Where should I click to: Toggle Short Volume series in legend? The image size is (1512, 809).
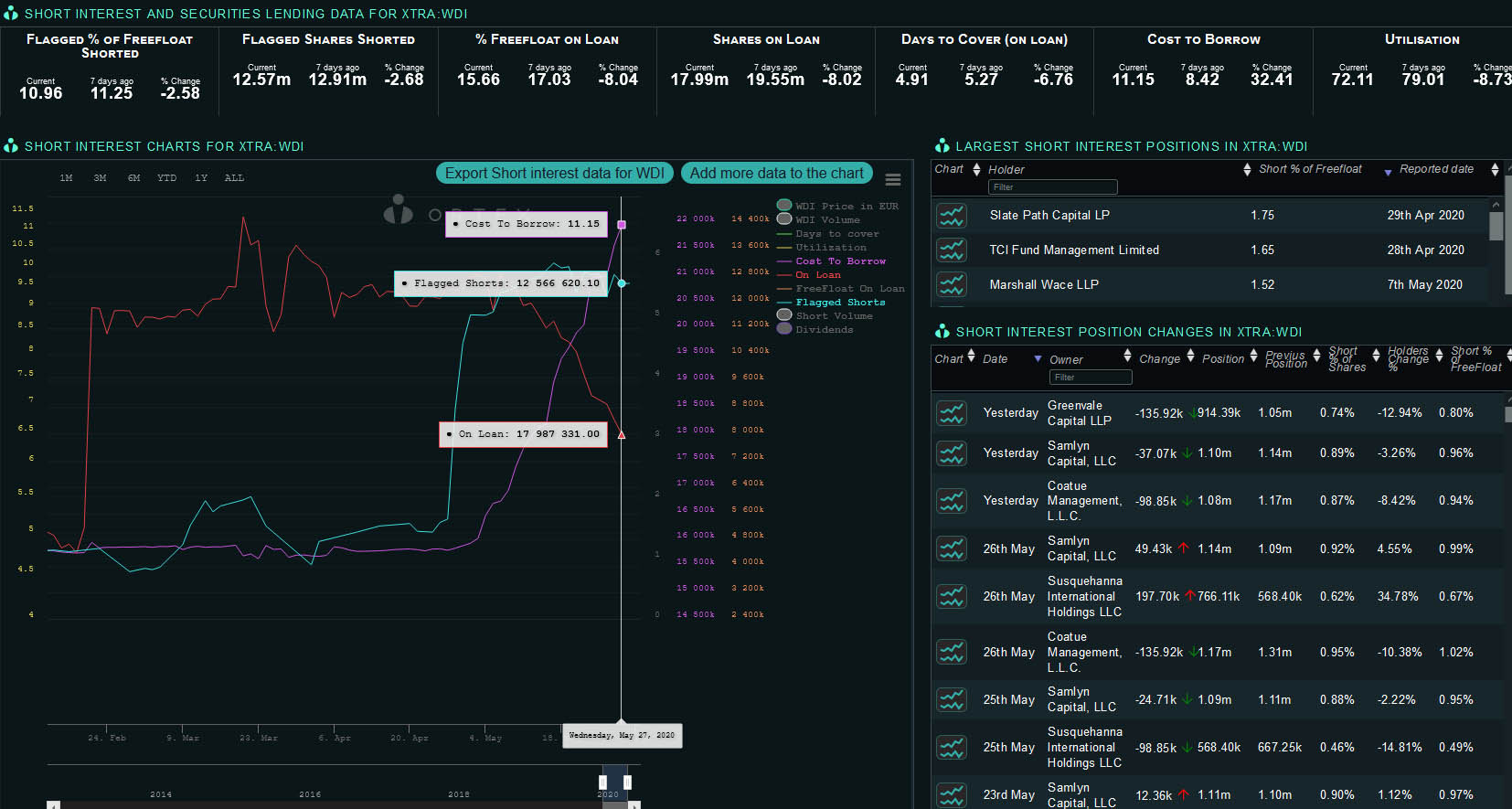(825, 315)
